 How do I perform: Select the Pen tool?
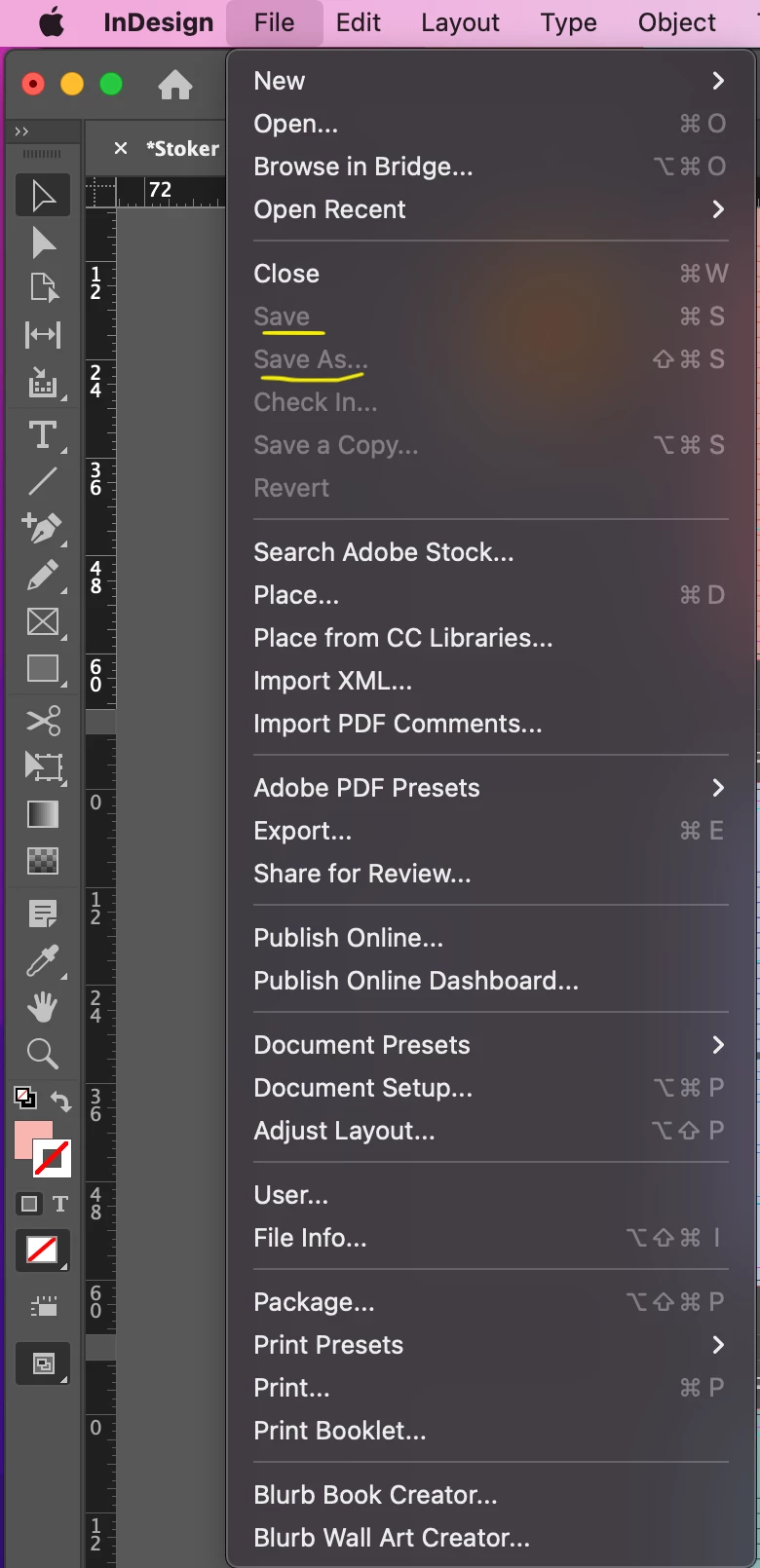(43, 528)
